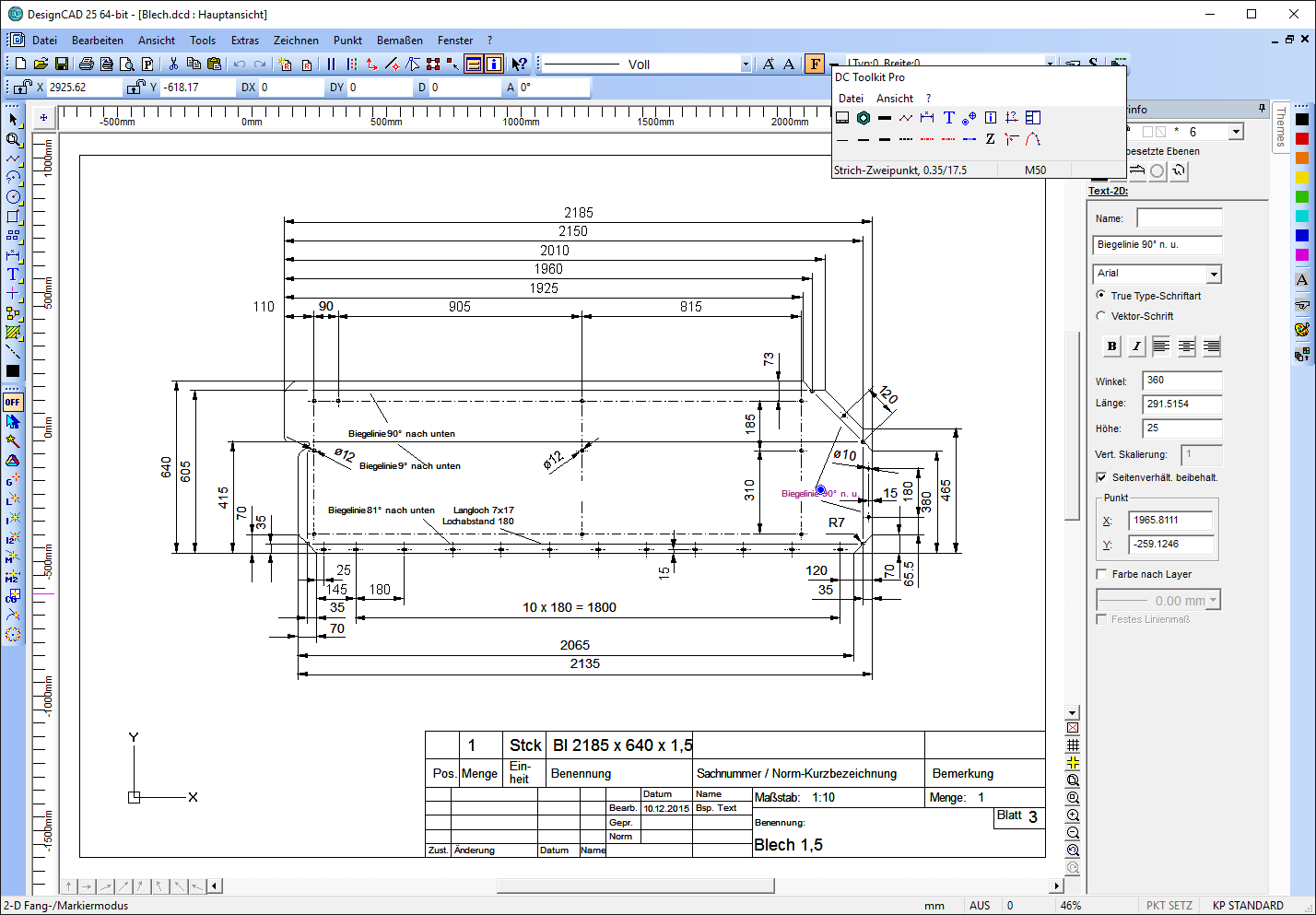Open the Themes side tab
The width and height of the screenshot is (1316, 915).
(1280, 127)
